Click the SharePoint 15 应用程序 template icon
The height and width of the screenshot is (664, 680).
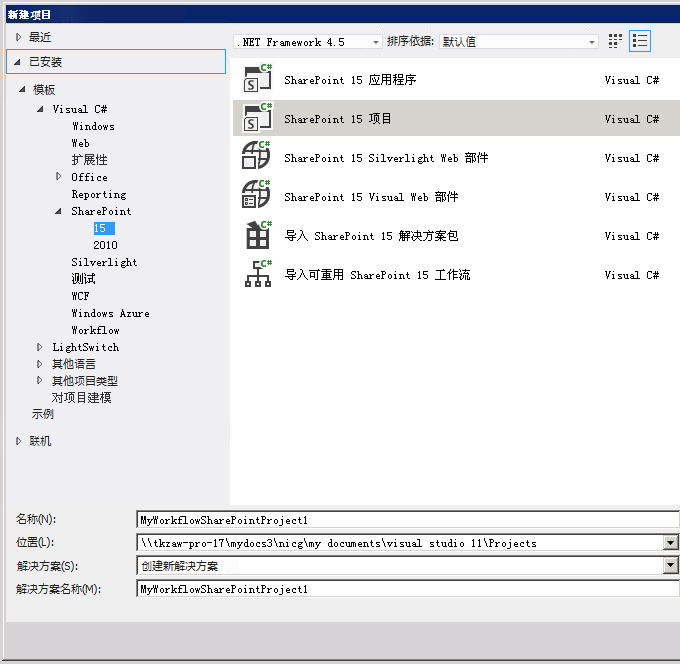257,79
